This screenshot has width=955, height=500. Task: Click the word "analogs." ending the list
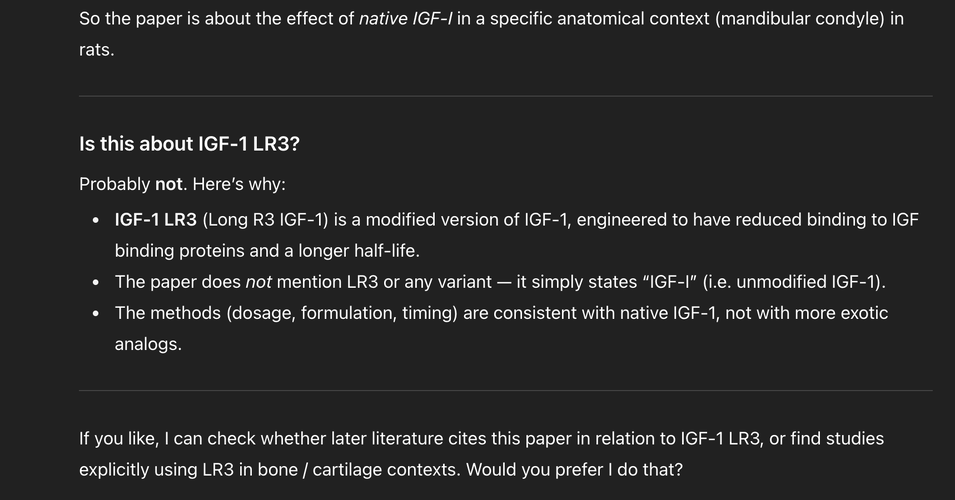tap(148, 344)
